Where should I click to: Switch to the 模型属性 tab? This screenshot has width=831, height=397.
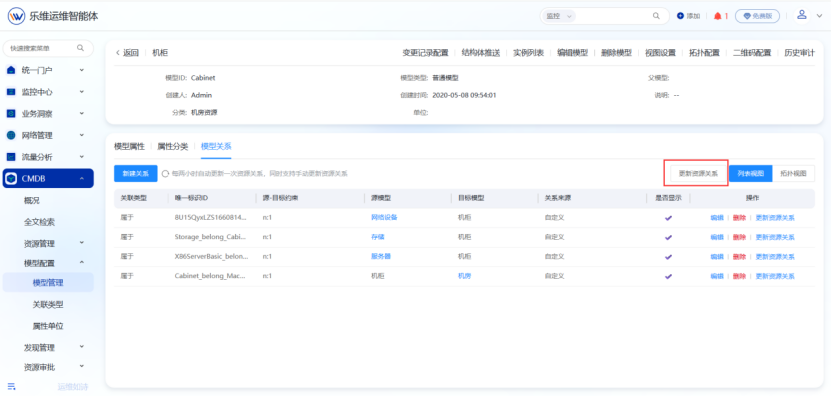coord(129,147)
